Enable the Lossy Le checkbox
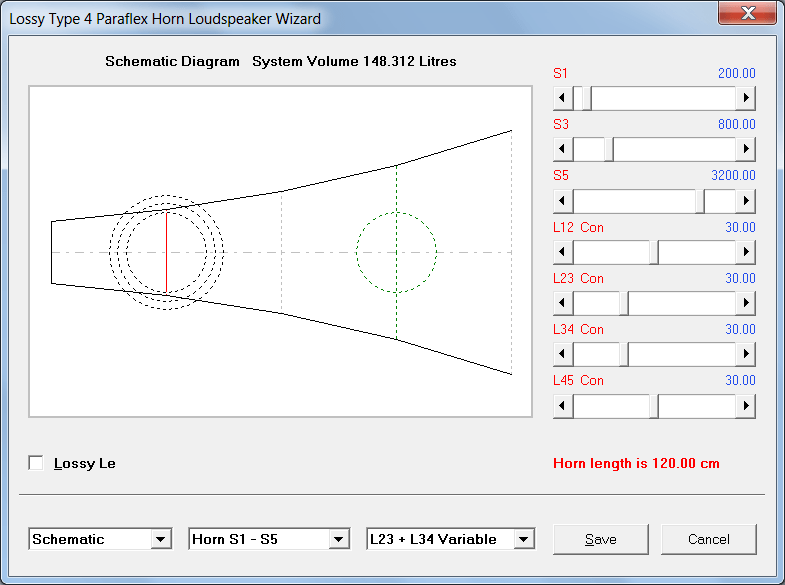Screen dimensions: 785x585 click(36, 463)
